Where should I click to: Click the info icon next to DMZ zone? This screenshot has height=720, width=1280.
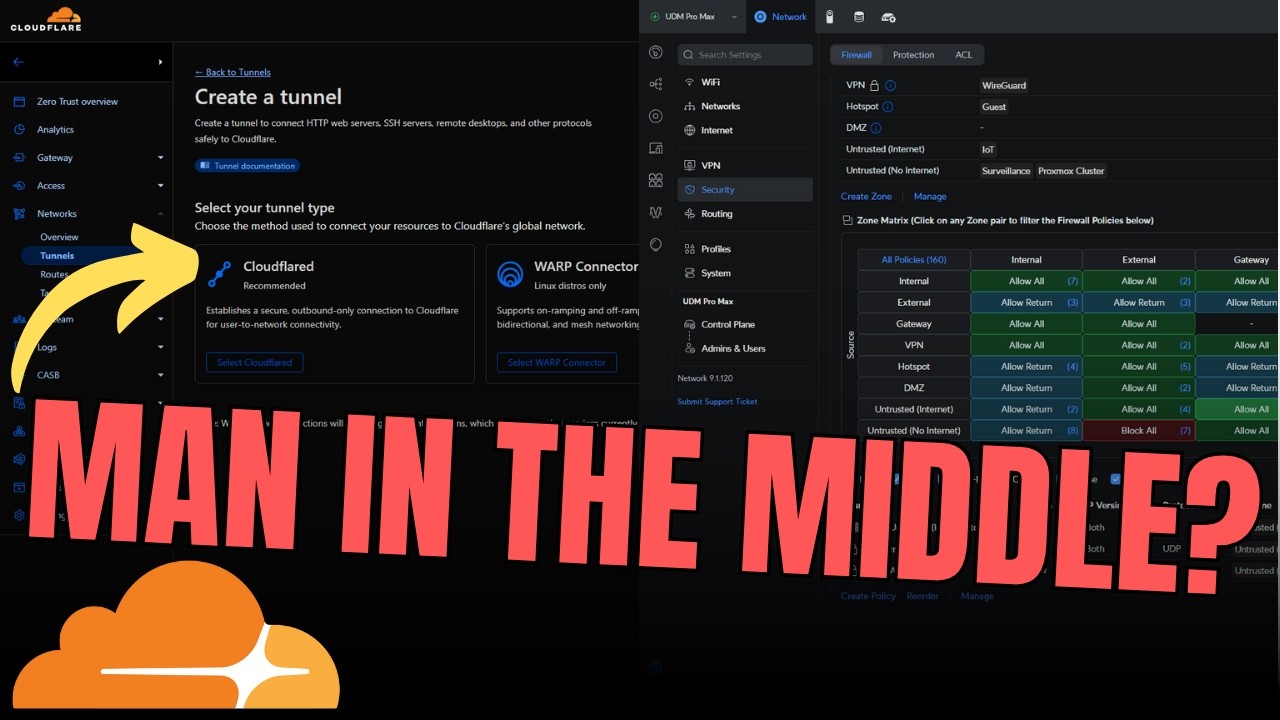(x=875, y=128)
